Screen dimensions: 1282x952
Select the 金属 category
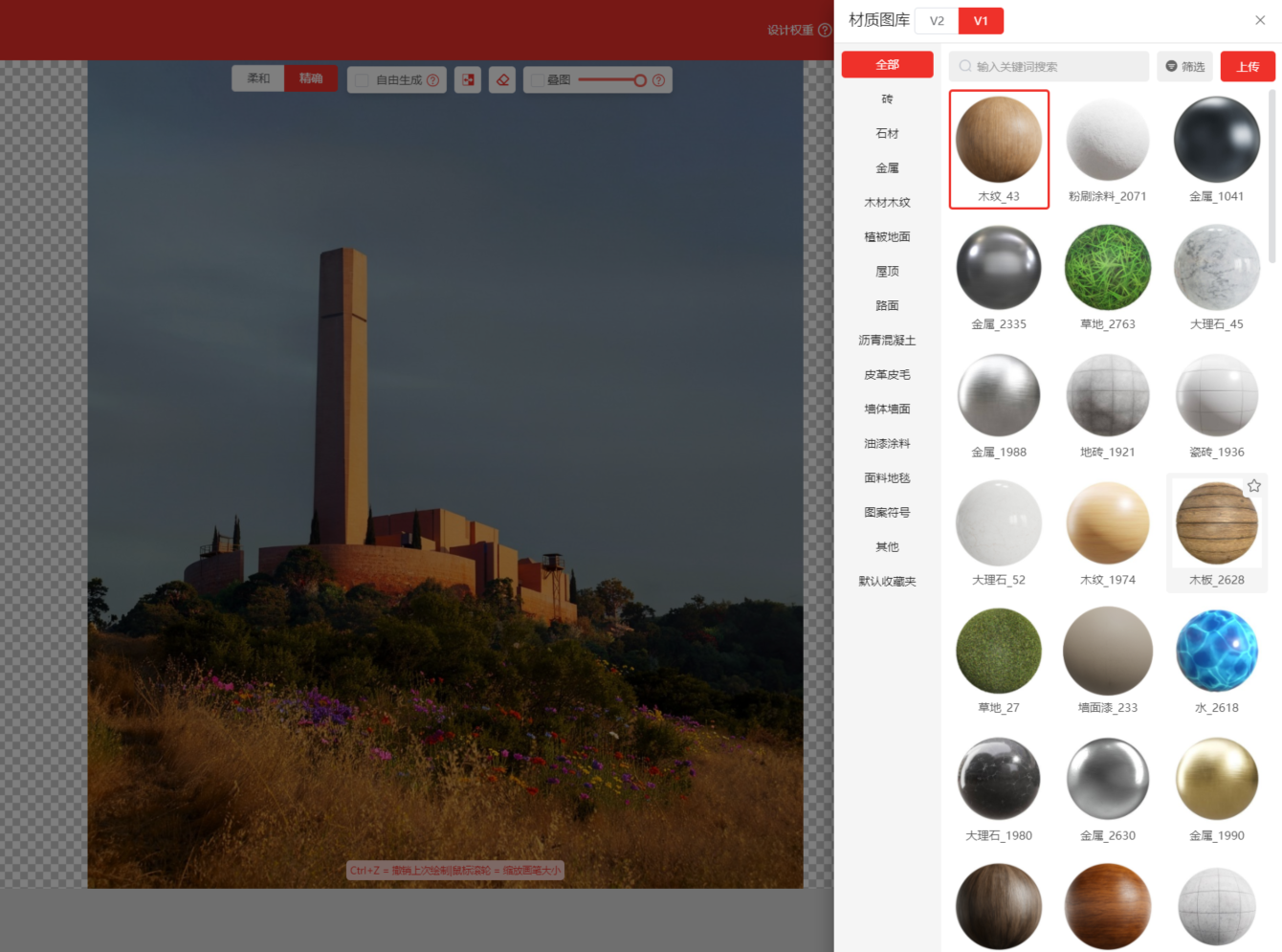[887, 168]
